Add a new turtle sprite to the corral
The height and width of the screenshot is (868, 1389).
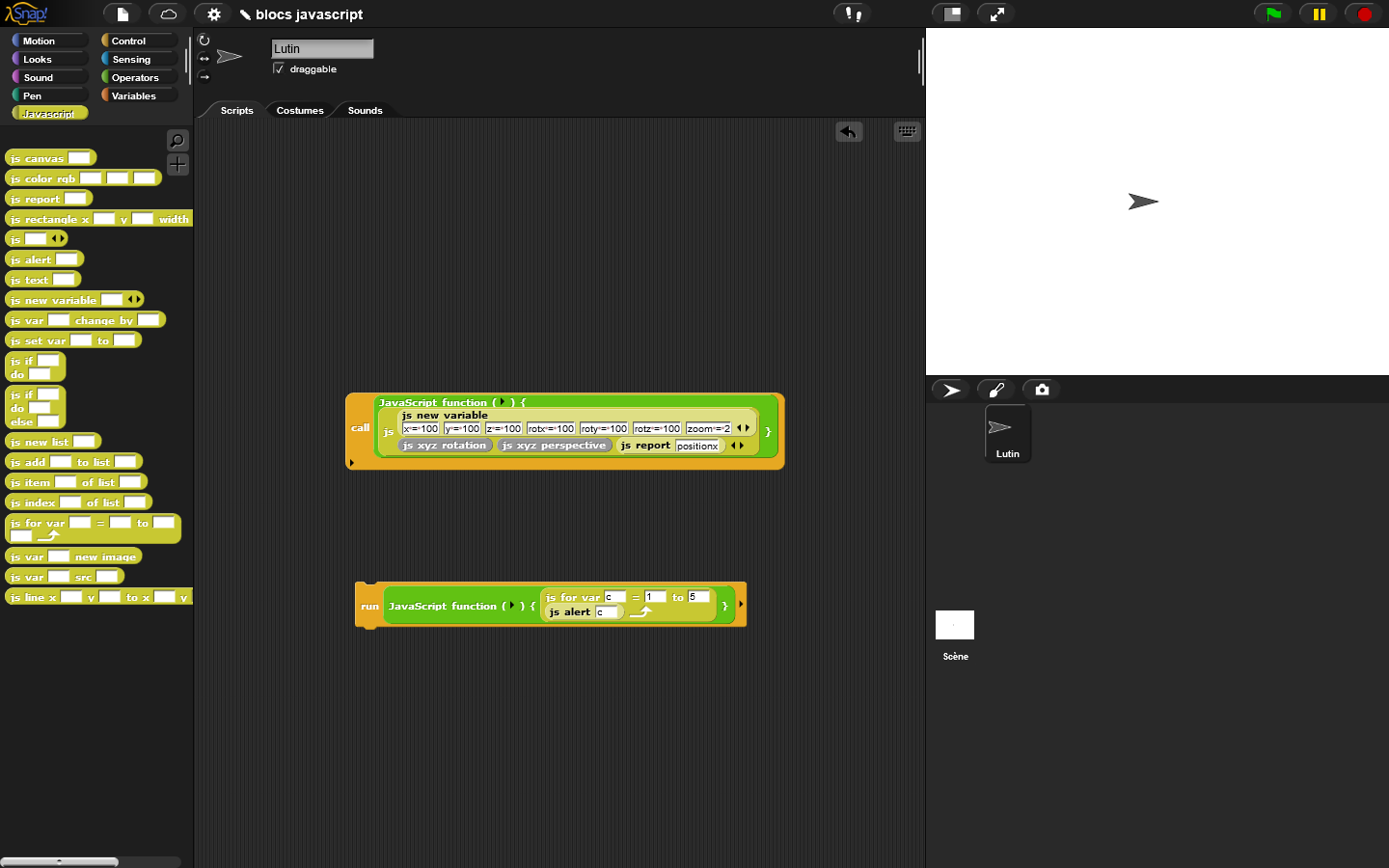(x=950, y=390)
